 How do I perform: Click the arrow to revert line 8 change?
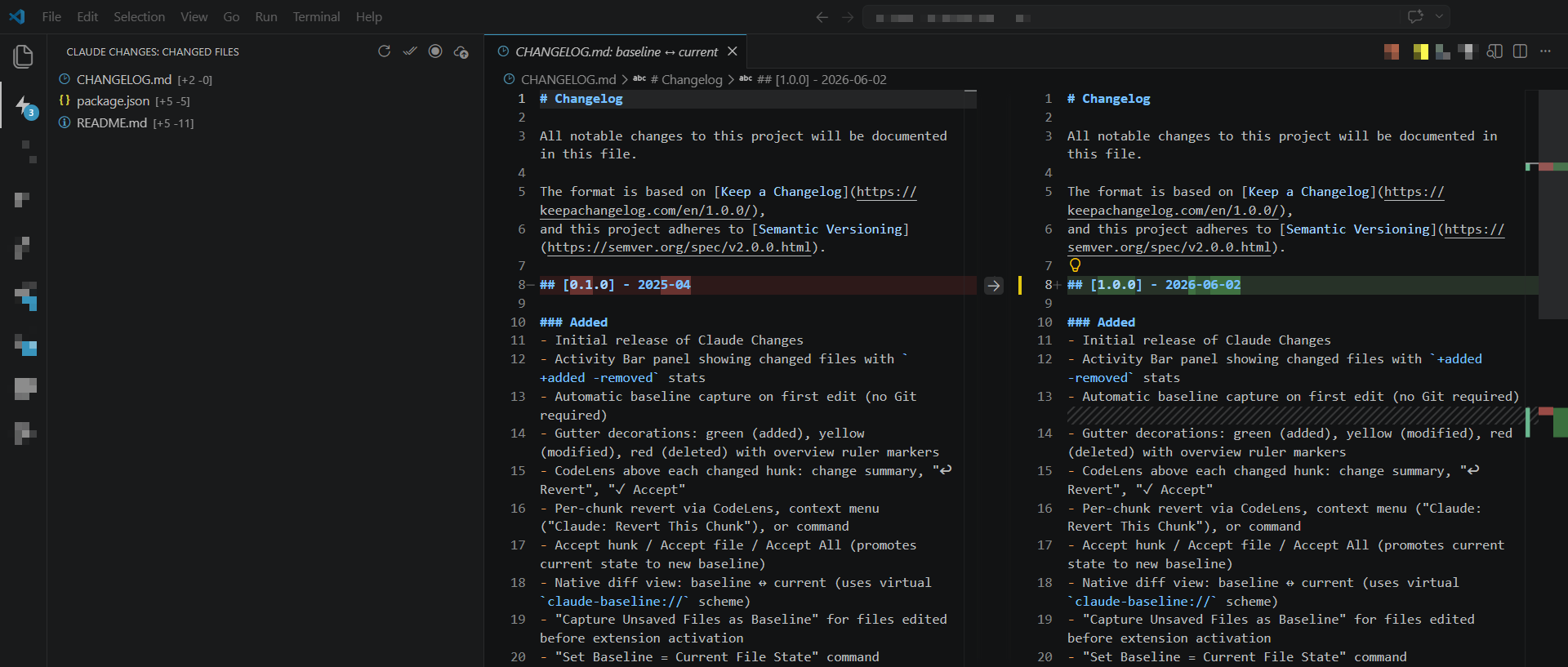pos(994,285)
